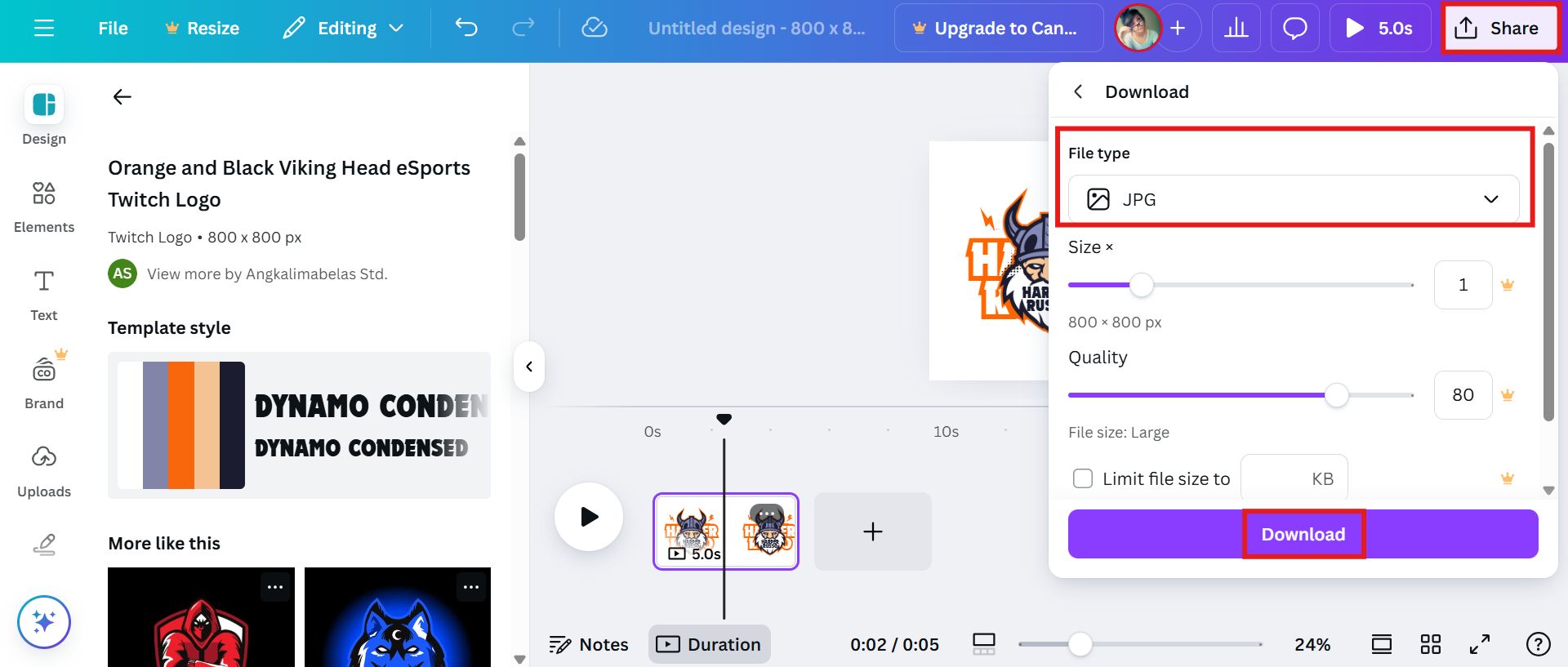Enable the Limit file size checkbox

[x=1083, y=478]
